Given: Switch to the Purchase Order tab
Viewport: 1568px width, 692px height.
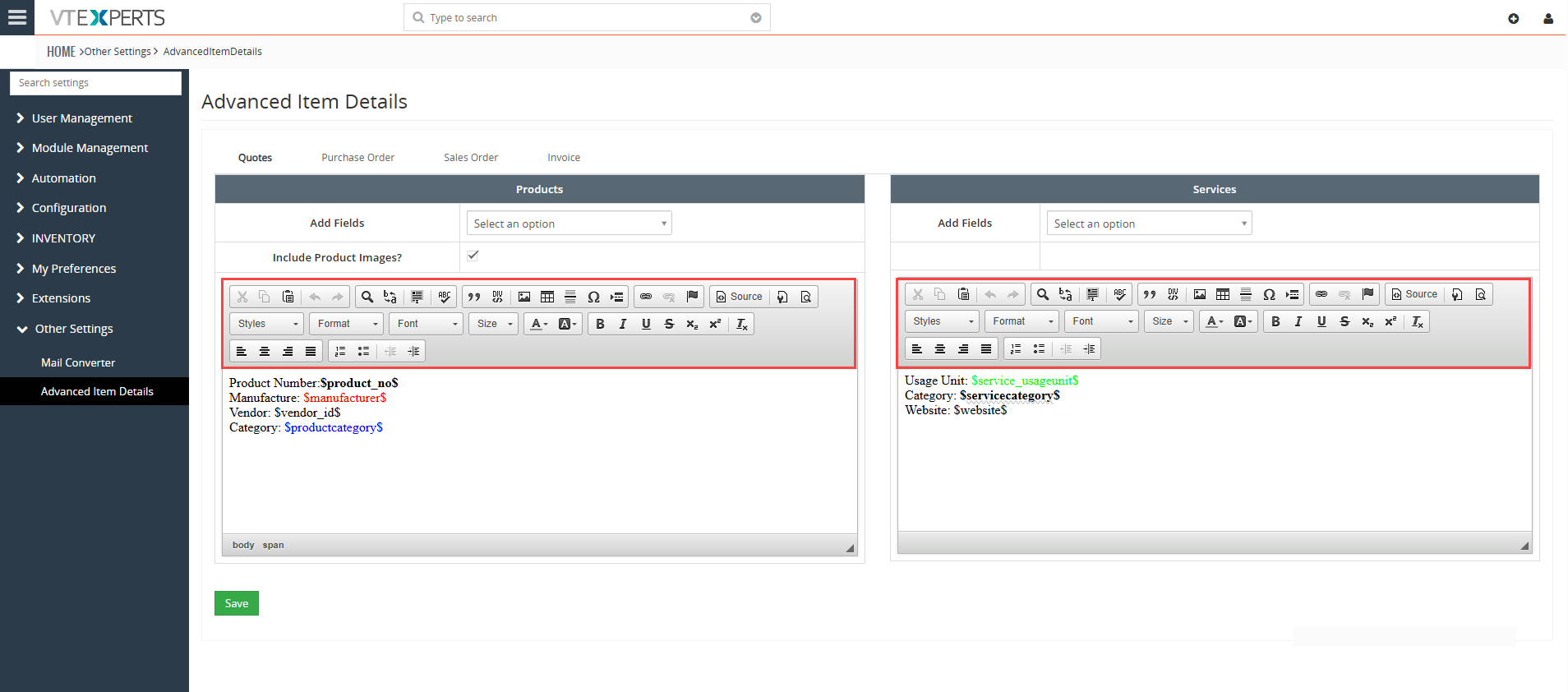Looking at the screenshot, I should coord(357,158).
